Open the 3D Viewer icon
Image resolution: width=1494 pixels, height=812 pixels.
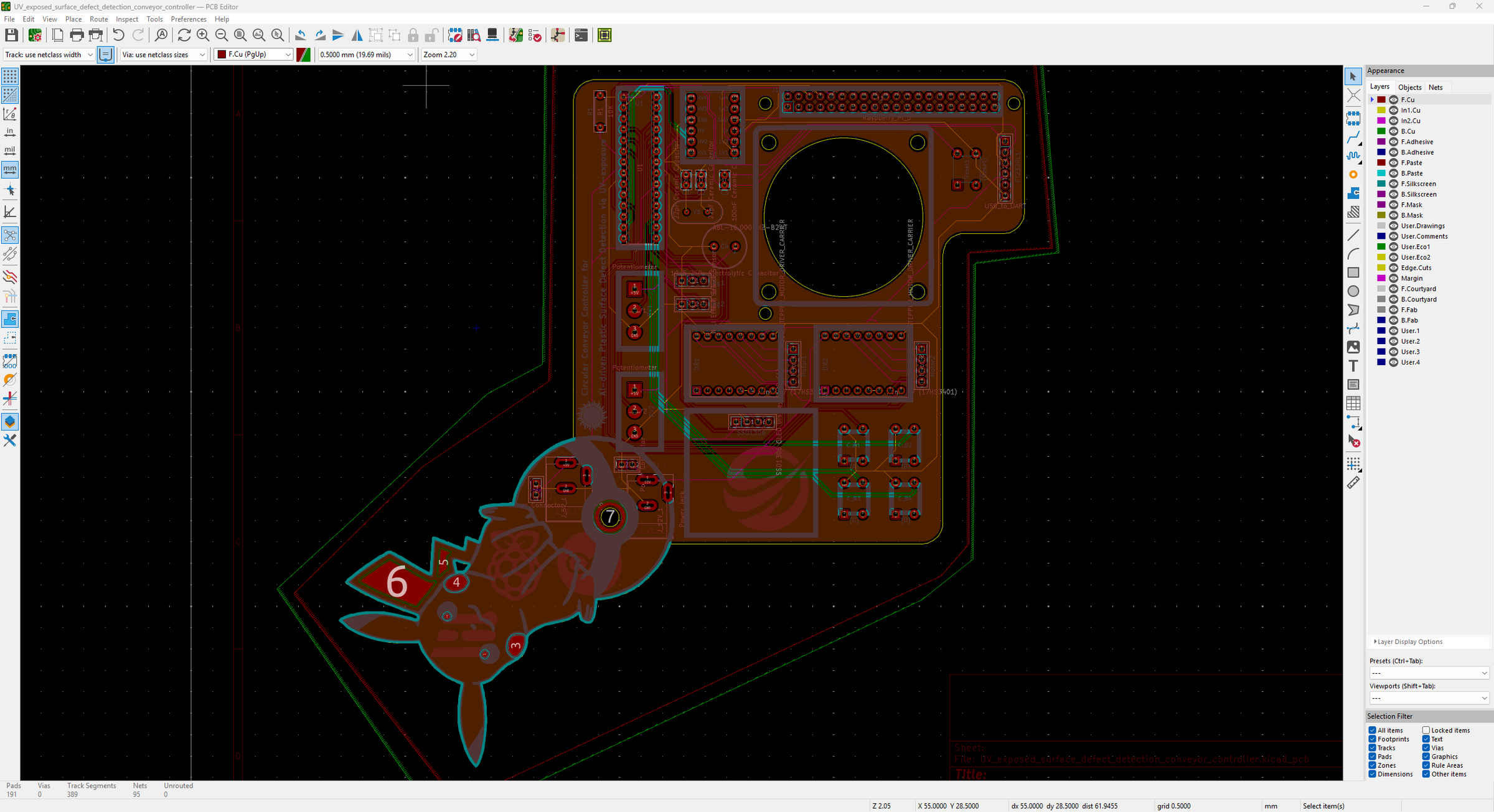492,35
